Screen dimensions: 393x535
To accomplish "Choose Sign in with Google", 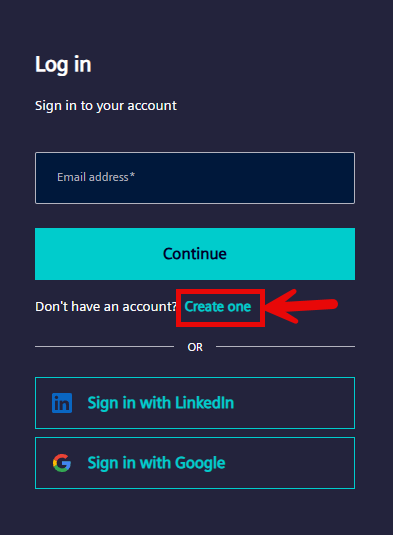I will pos(195,463).
